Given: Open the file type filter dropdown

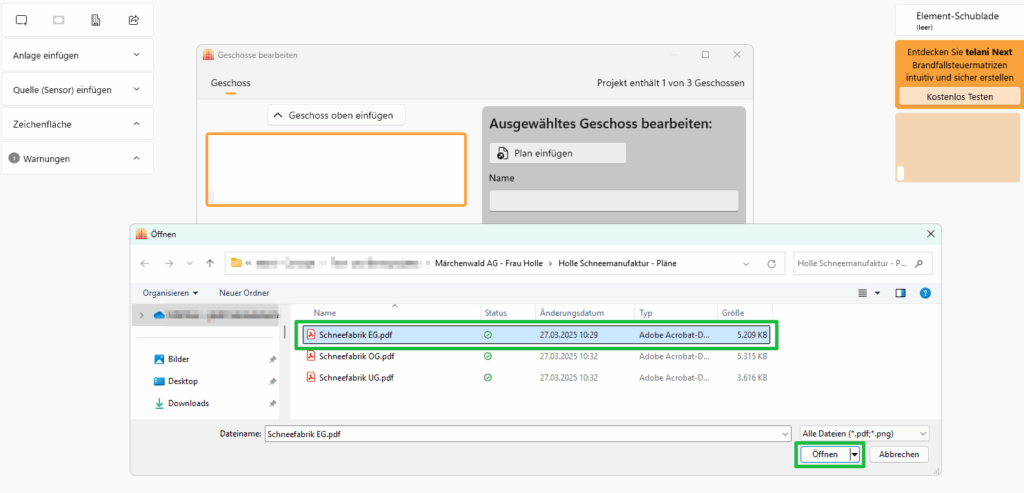Looking at the screenshot, I should (x=865, y=433).
